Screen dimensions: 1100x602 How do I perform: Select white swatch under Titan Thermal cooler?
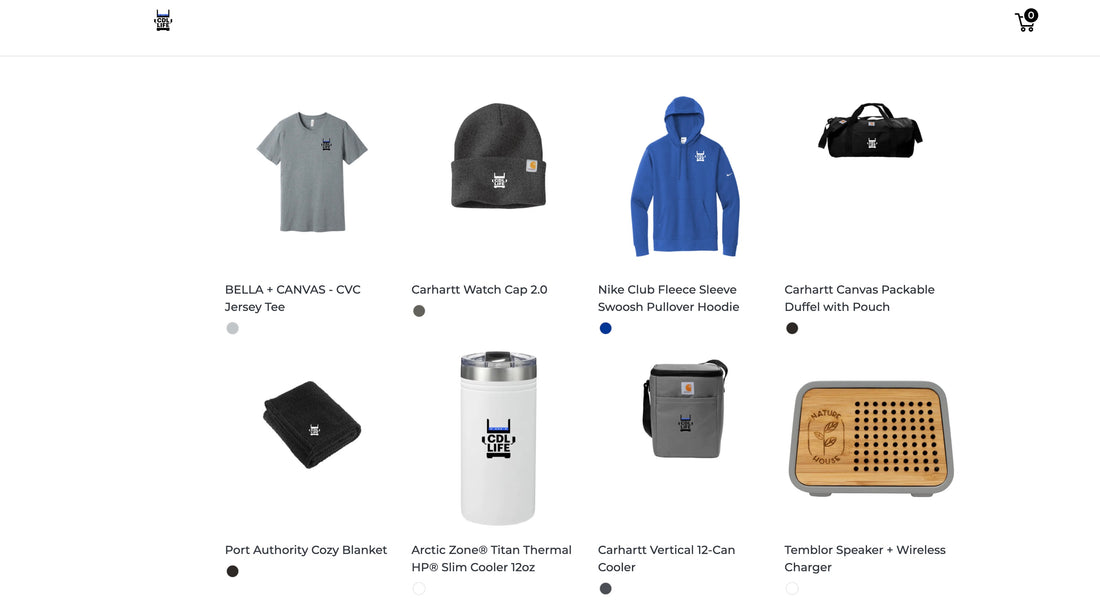tap(419, 589)
